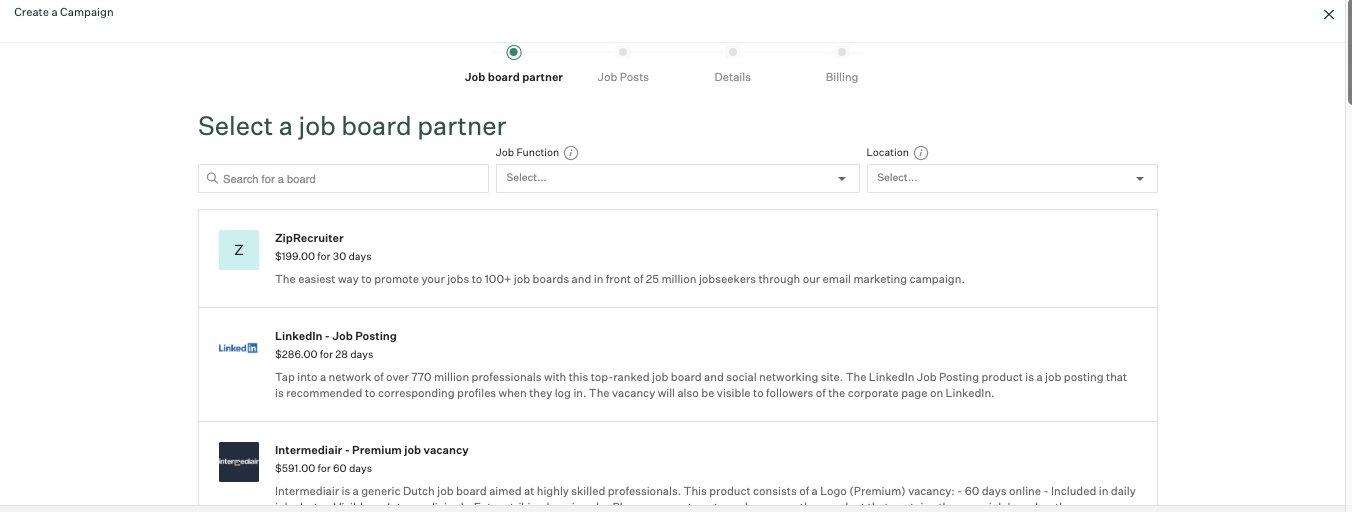Close the Create a Campaign dialog
Viewport: 1352px width, 512px height.
[1329, 14]
